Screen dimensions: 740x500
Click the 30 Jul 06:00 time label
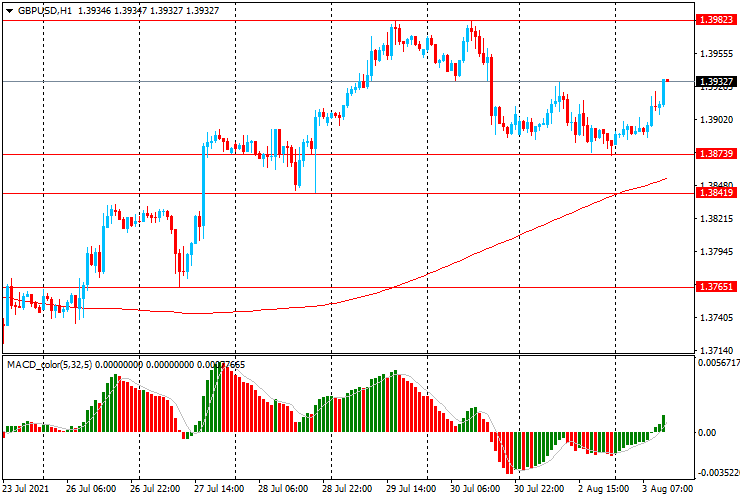point(475,488)
